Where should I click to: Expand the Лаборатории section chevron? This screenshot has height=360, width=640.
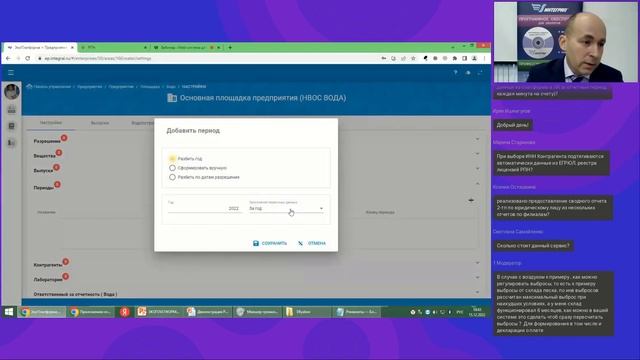pyautogui.click(x=477, y=278)
